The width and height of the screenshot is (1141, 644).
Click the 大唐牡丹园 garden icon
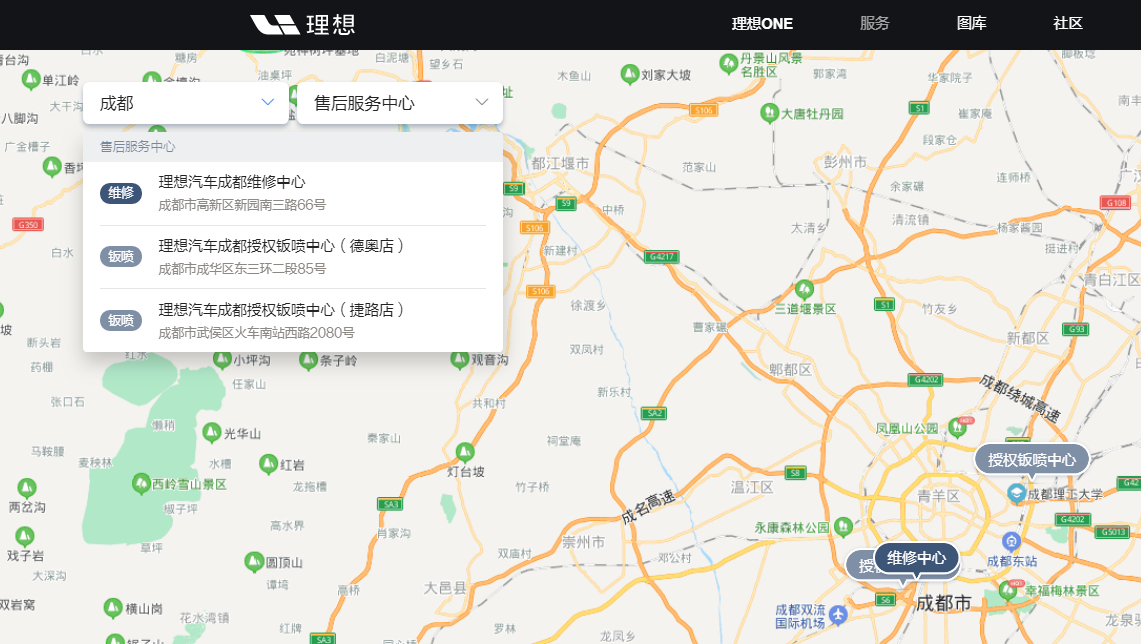[x=769, y=113]
